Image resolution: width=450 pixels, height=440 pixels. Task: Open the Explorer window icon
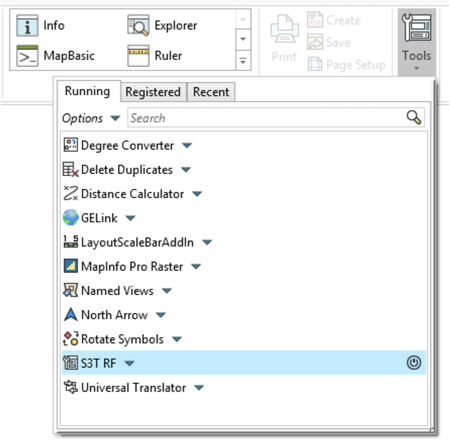click(138, 26)
